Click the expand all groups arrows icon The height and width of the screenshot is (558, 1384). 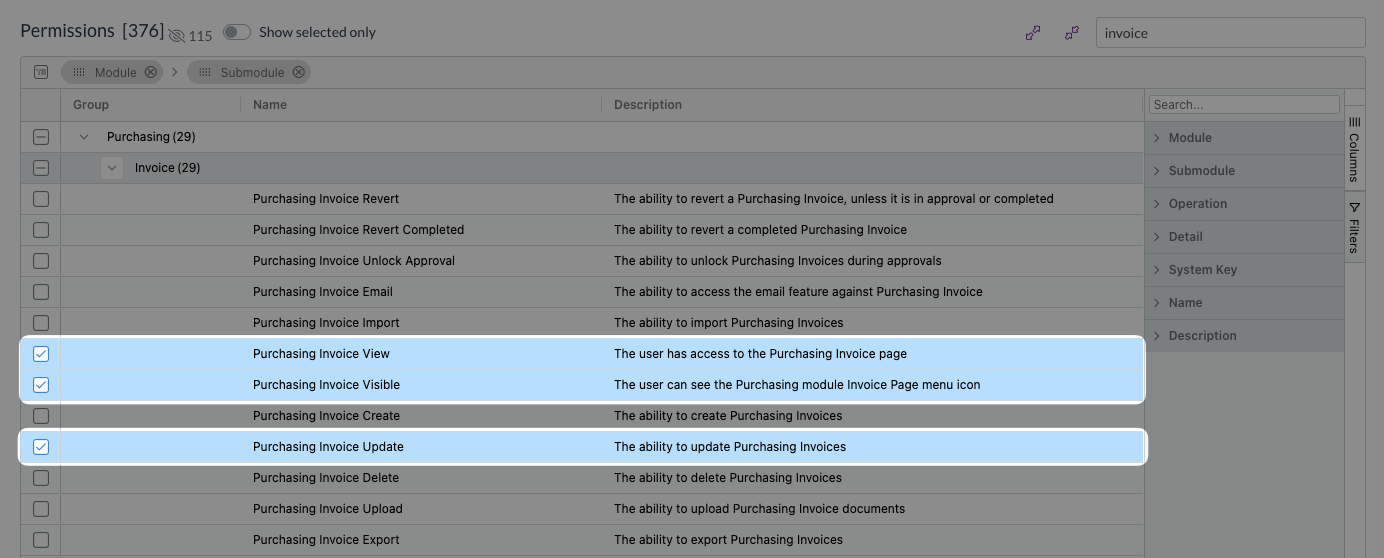point(1033,33)
